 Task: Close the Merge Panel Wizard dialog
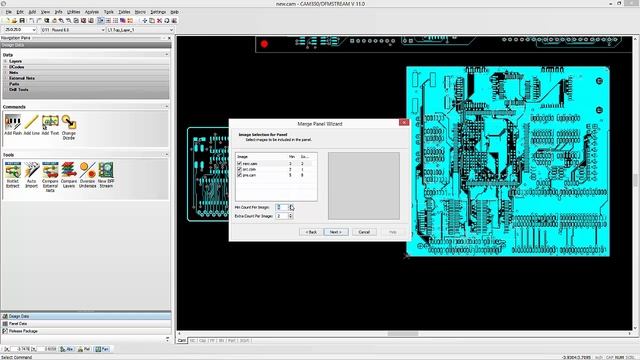click(404, 122)
